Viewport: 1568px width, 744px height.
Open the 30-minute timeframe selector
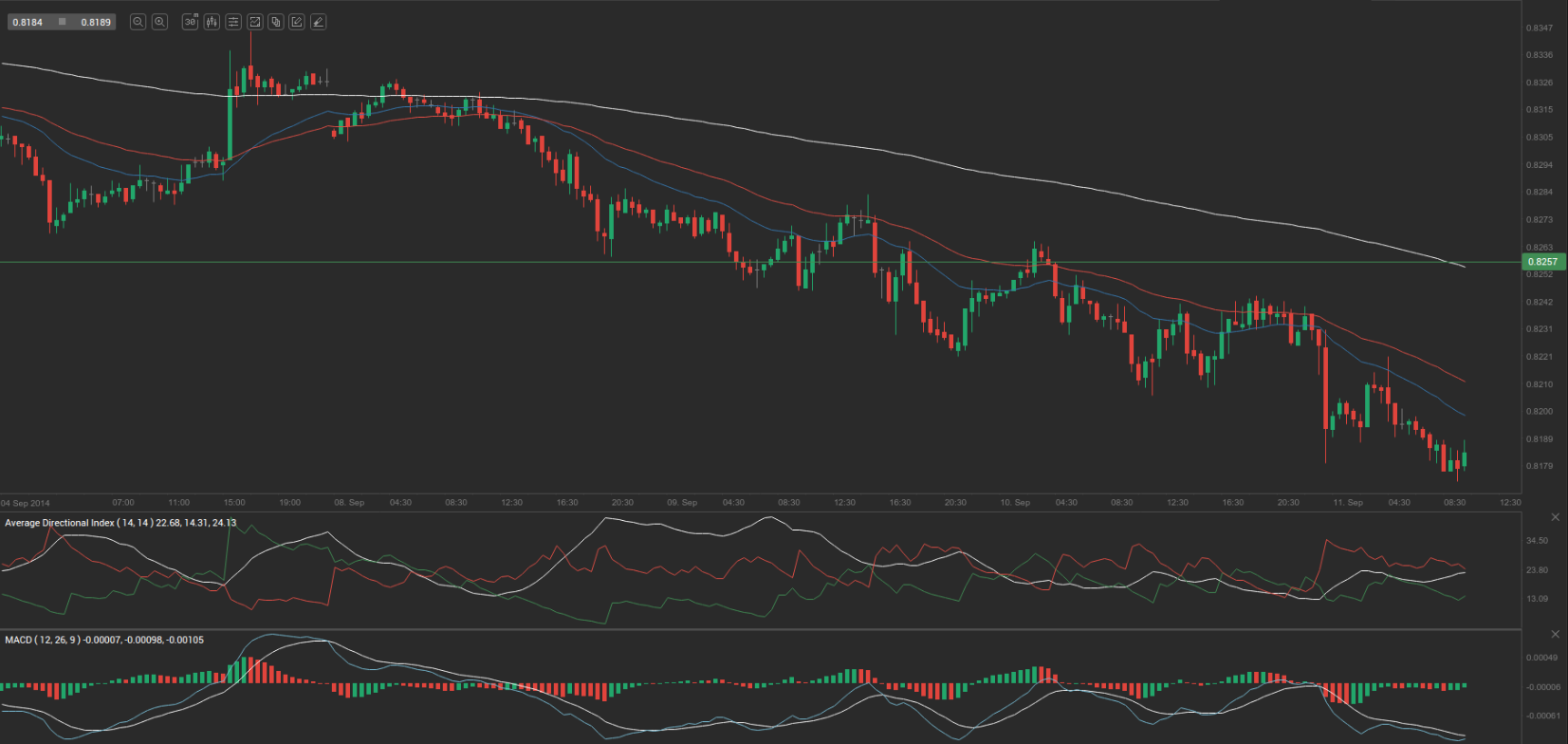pos(190,22)
